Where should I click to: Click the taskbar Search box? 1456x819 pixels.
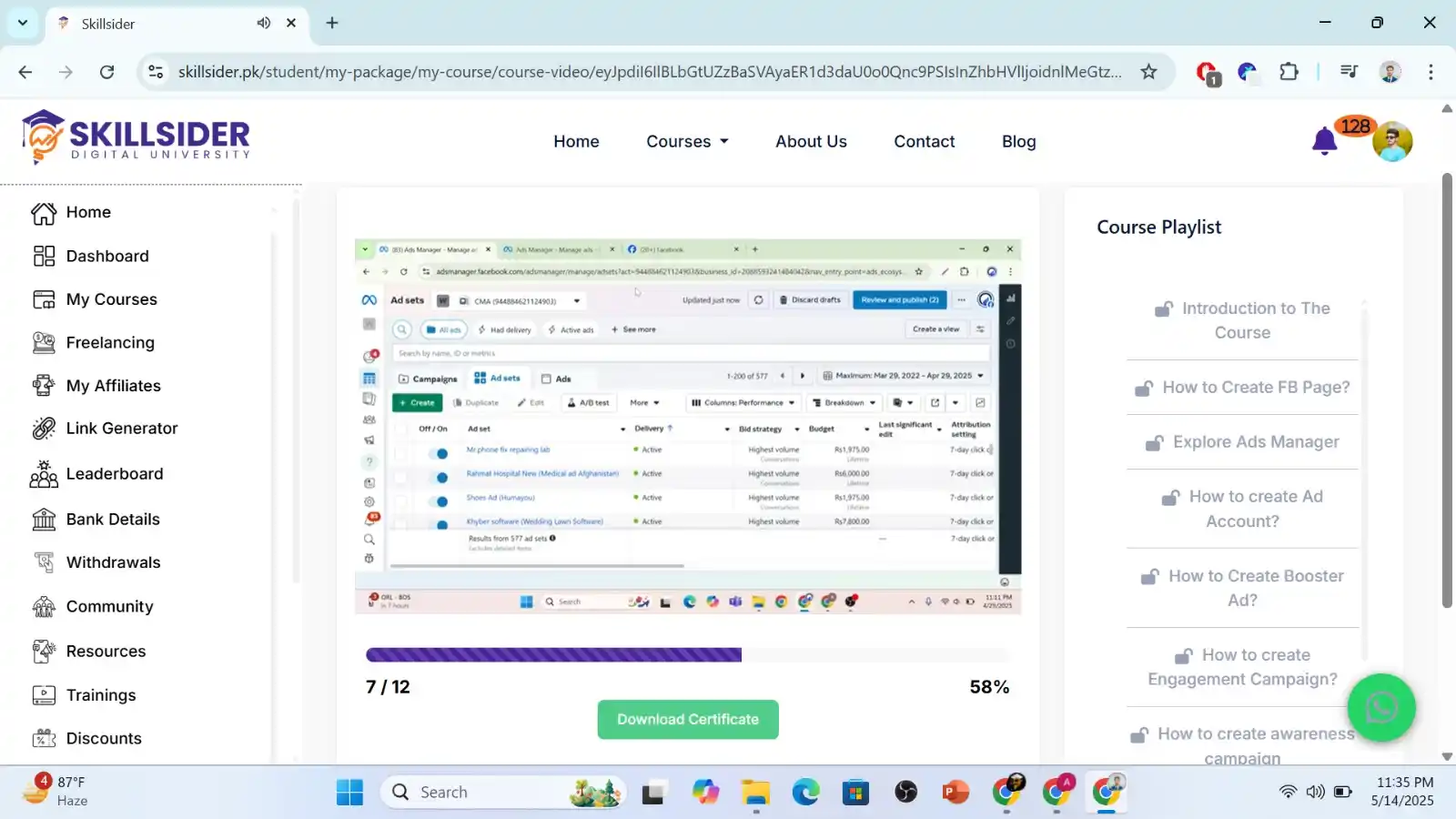pos(503,793)
